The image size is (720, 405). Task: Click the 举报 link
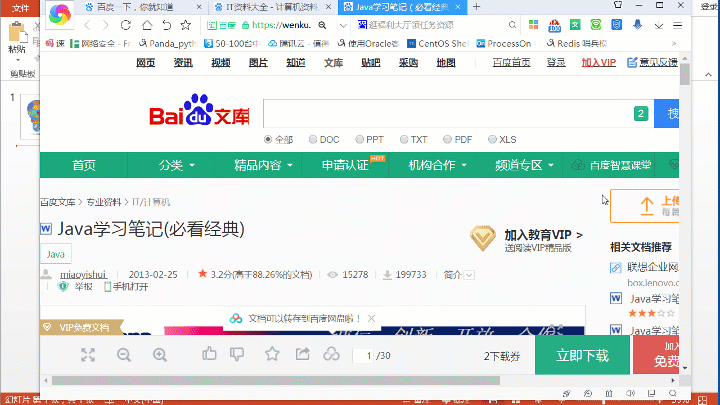(83, 287)
